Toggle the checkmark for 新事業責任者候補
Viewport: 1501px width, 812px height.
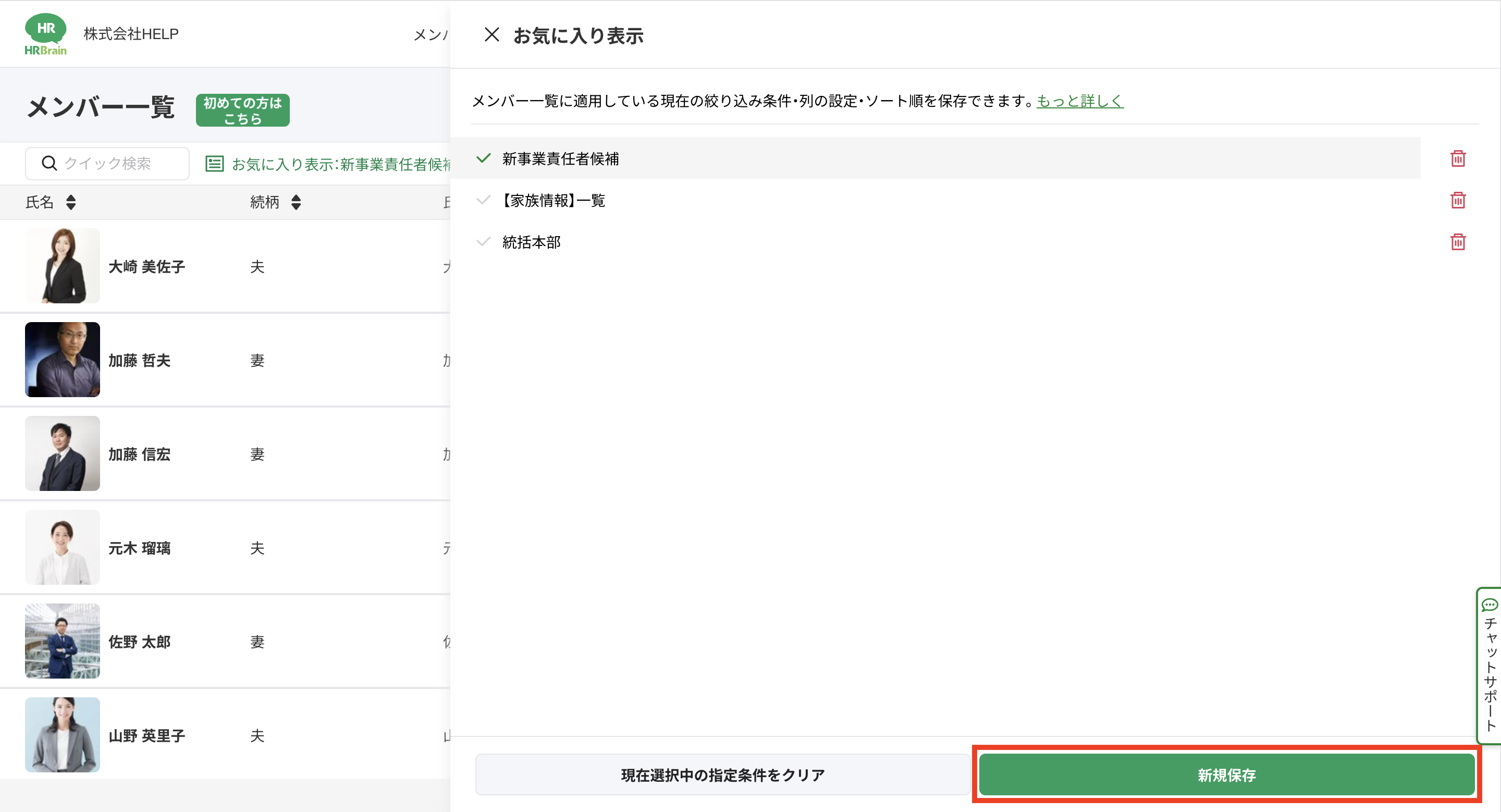(483, 158)
